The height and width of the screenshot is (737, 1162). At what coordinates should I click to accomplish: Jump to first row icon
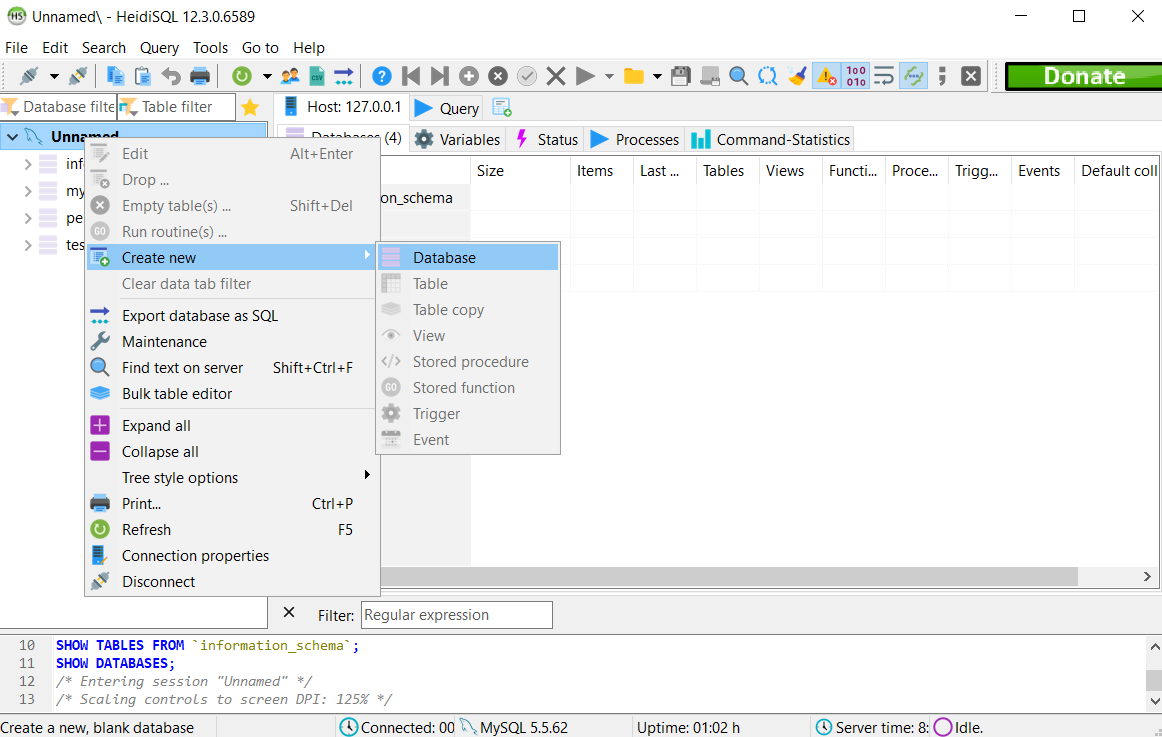[411, 76]
